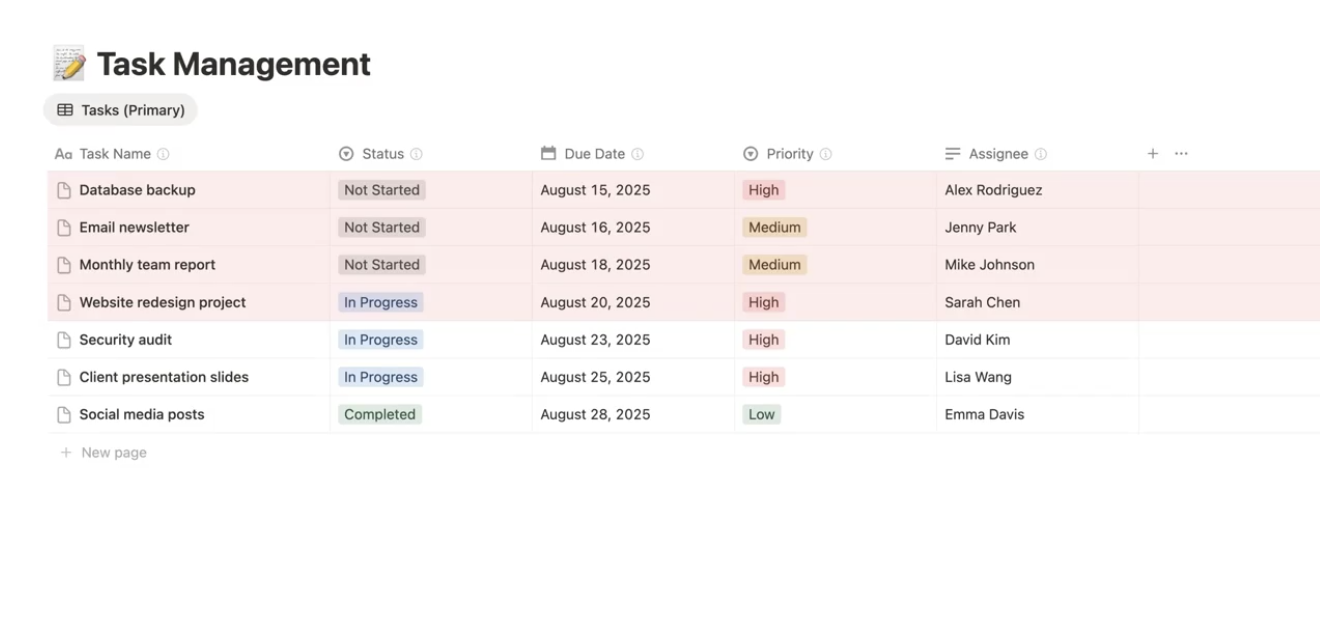Open the Priority column header menu
The image size is (1320, 620).
coord(789,154)
